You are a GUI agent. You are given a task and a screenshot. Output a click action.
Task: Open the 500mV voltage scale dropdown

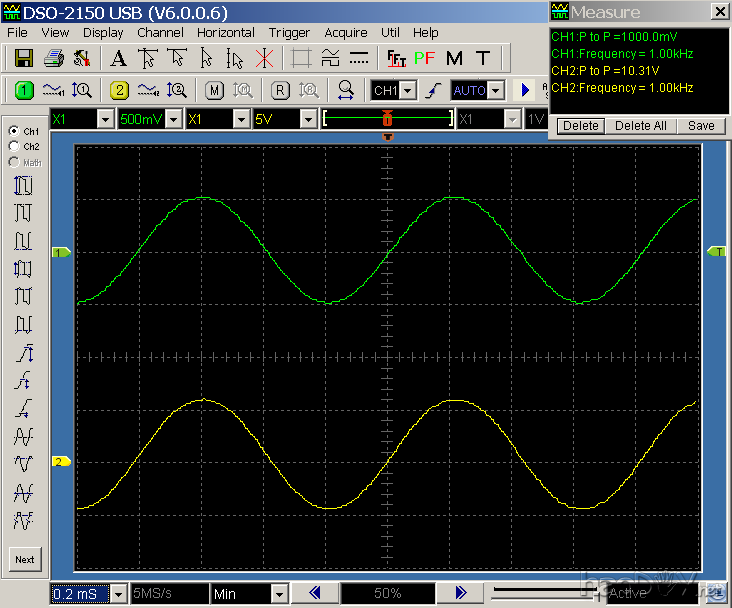pyautogui.click(x=173, y=119)
